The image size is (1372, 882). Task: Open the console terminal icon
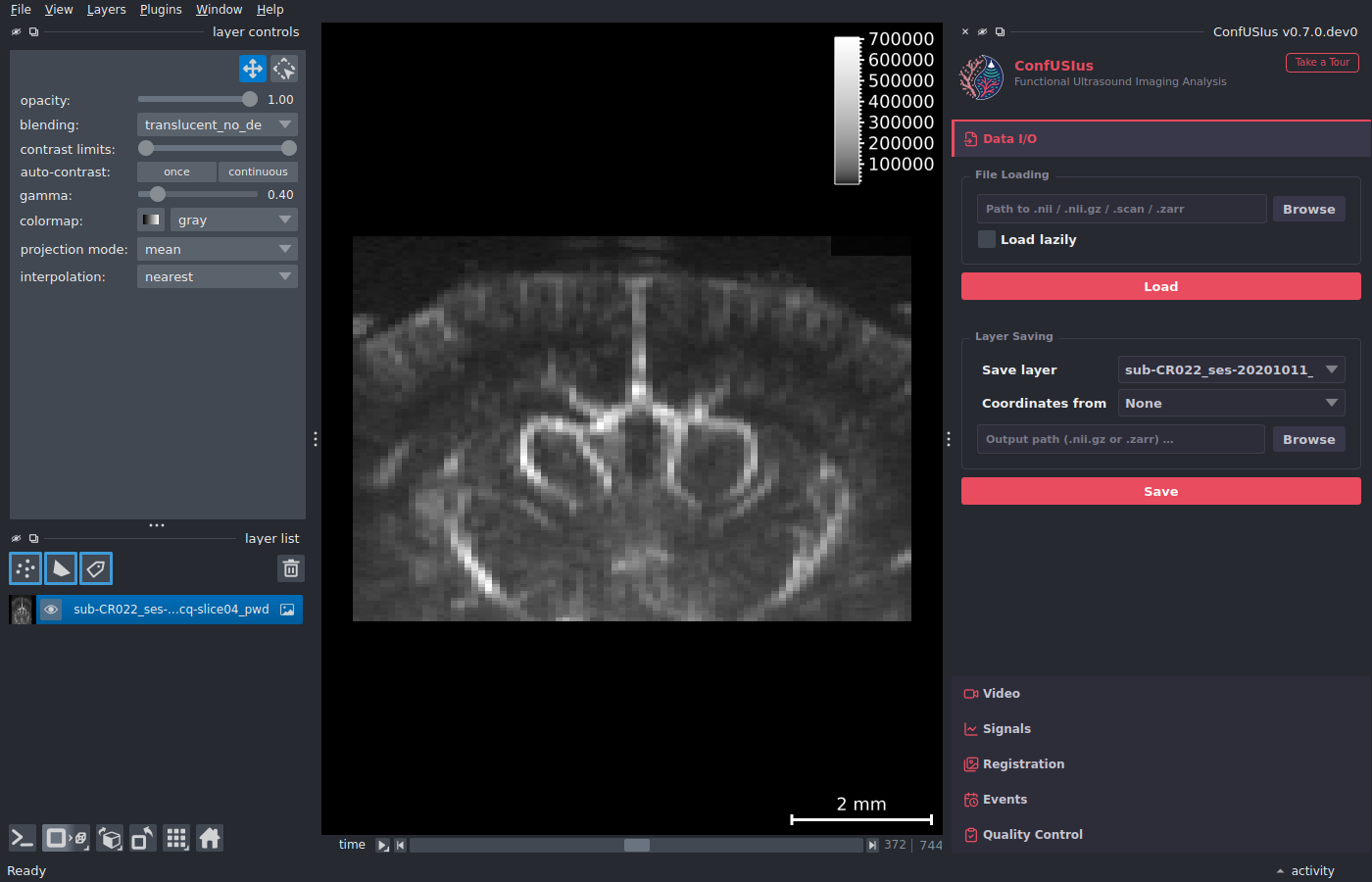tap(22, 838)
